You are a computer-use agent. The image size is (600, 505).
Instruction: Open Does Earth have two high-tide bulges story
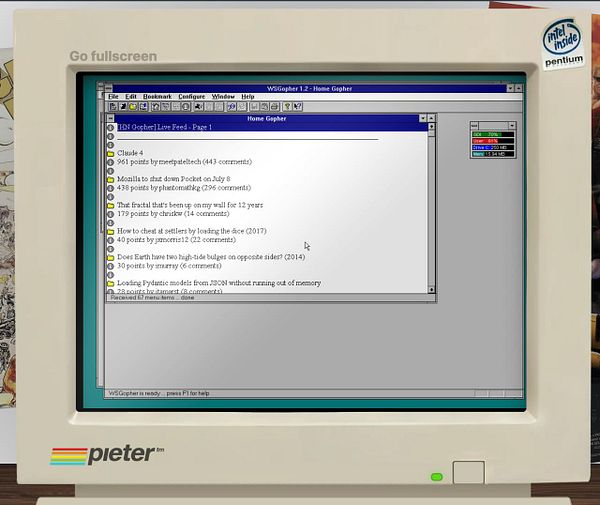click(211, 257)
